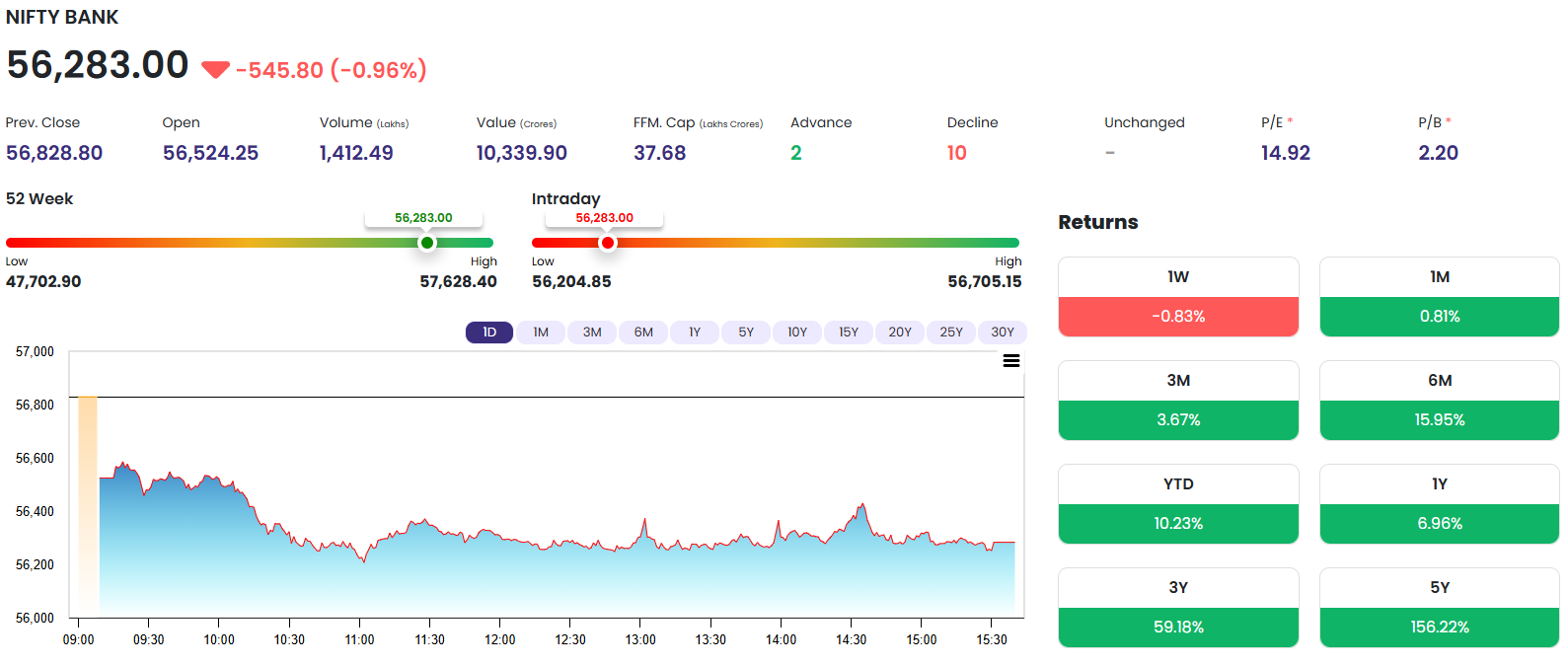Click the Decline count 10
Screen dimensions: 1568x666
tap(957, 153)
